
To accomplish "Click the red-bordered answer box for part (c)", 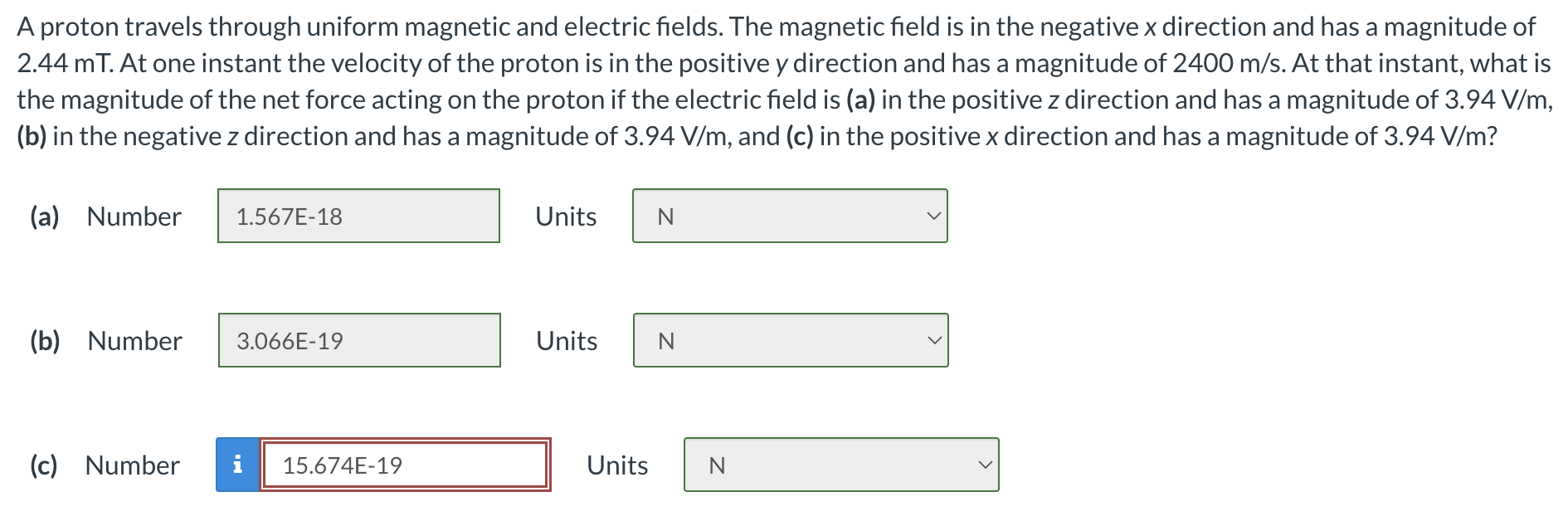I will [404, 465].
